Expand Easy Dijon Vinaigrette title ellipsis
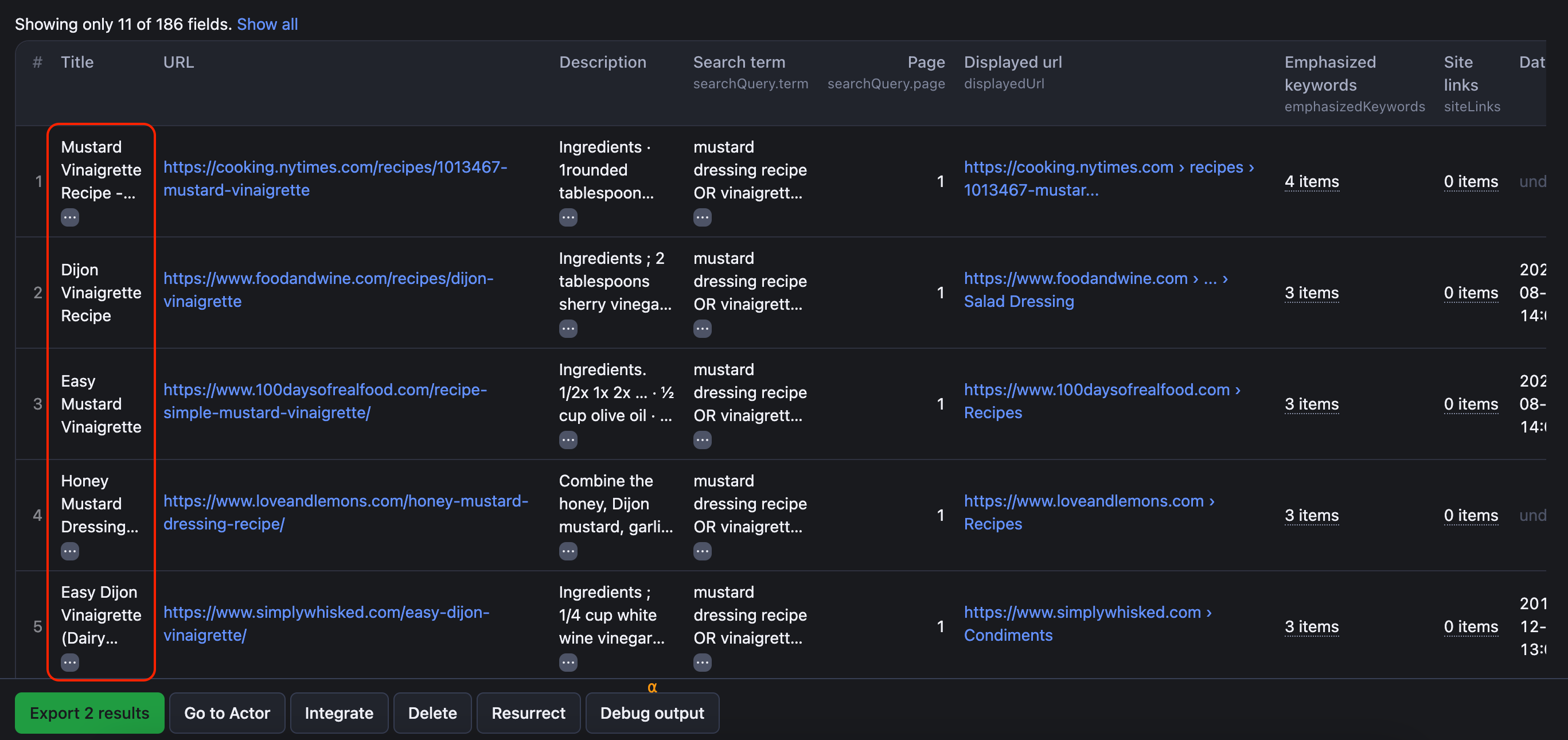1568x740 pixels. click(x=70, y=662)
